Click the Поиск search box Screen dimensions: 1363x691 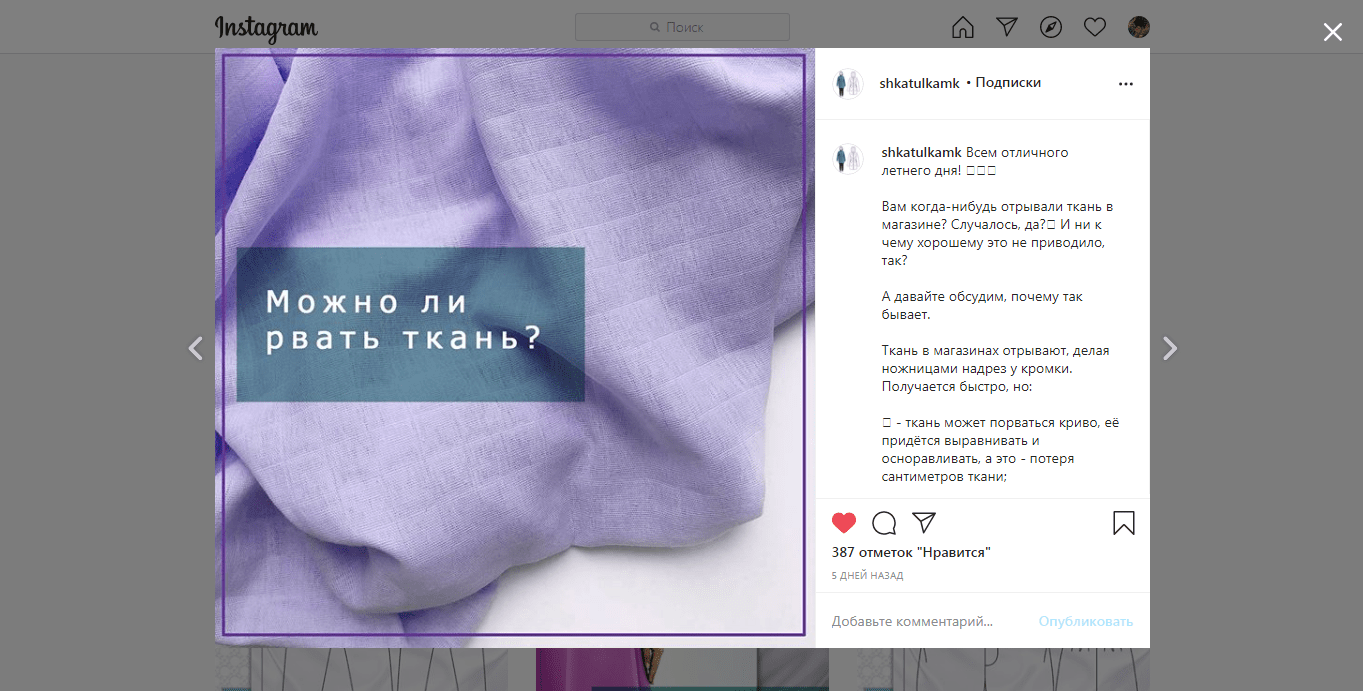tap(682, 27)
